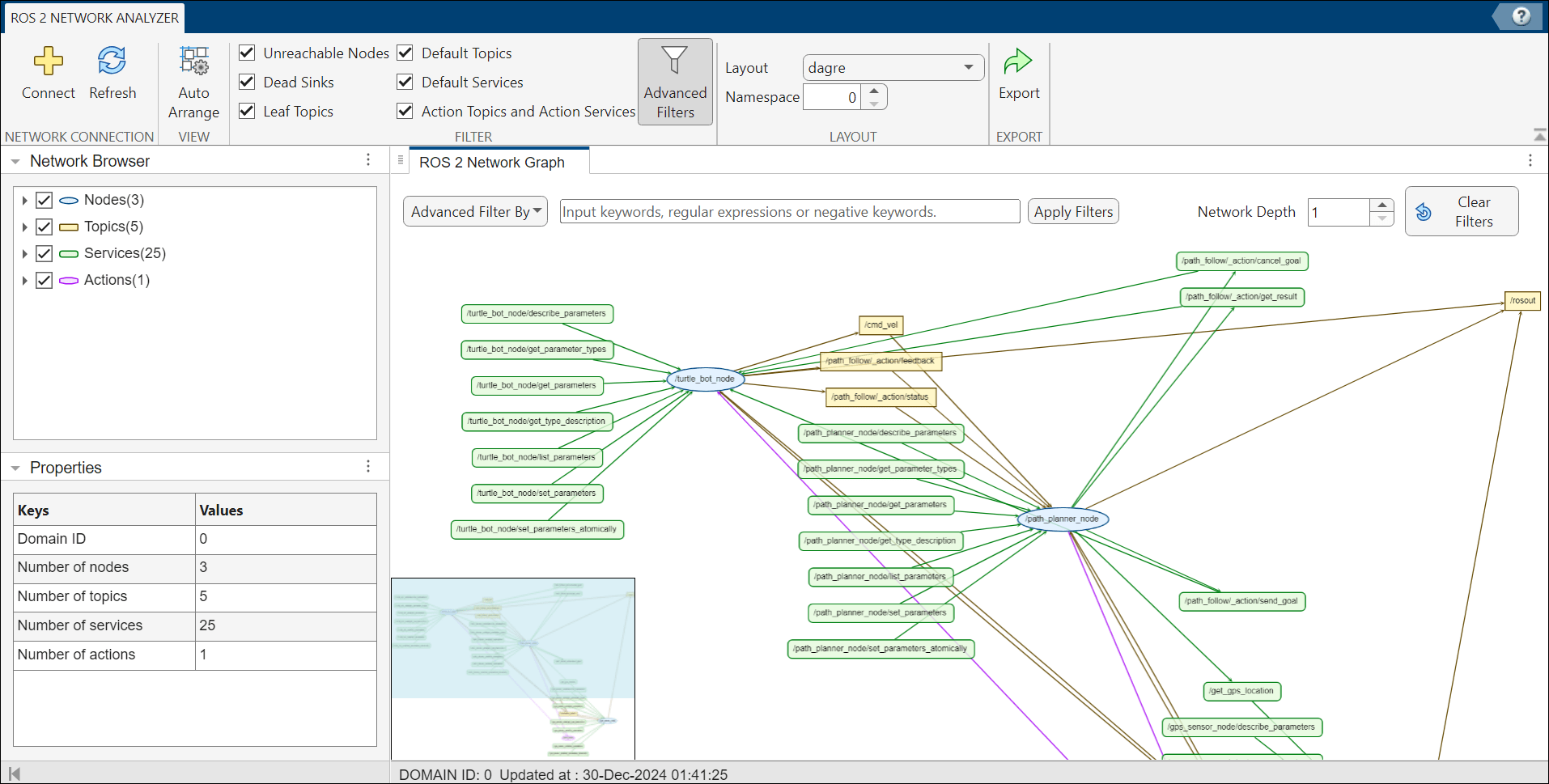Click the filter keywords input field
The image size is (1549, 784).
[789, 212]
